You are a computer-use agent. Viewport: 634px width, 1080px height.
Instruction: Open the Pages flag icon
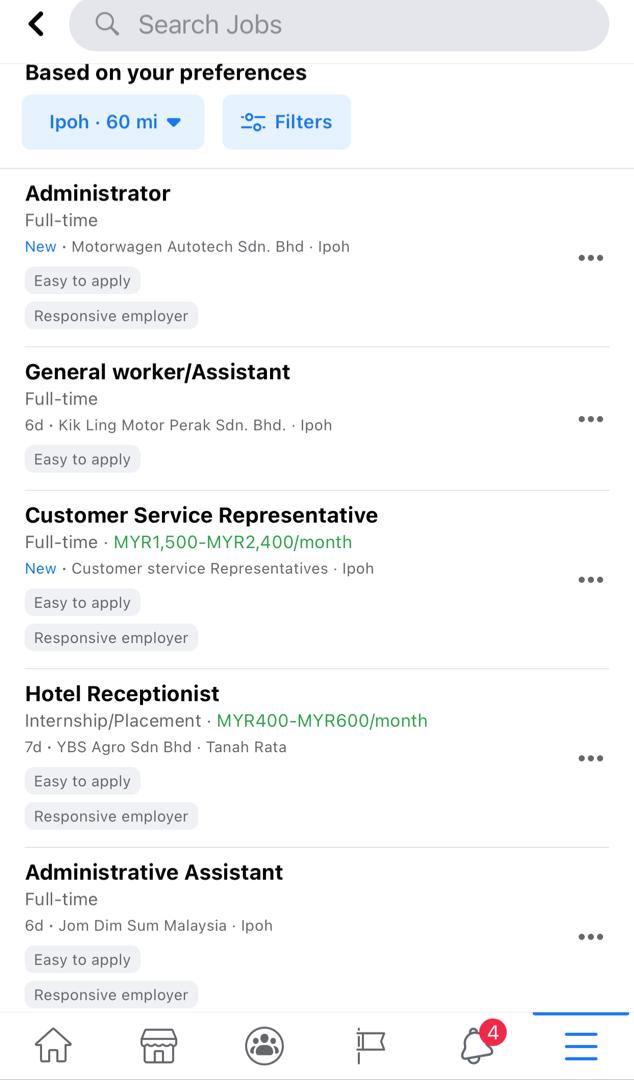(370, 1046)
